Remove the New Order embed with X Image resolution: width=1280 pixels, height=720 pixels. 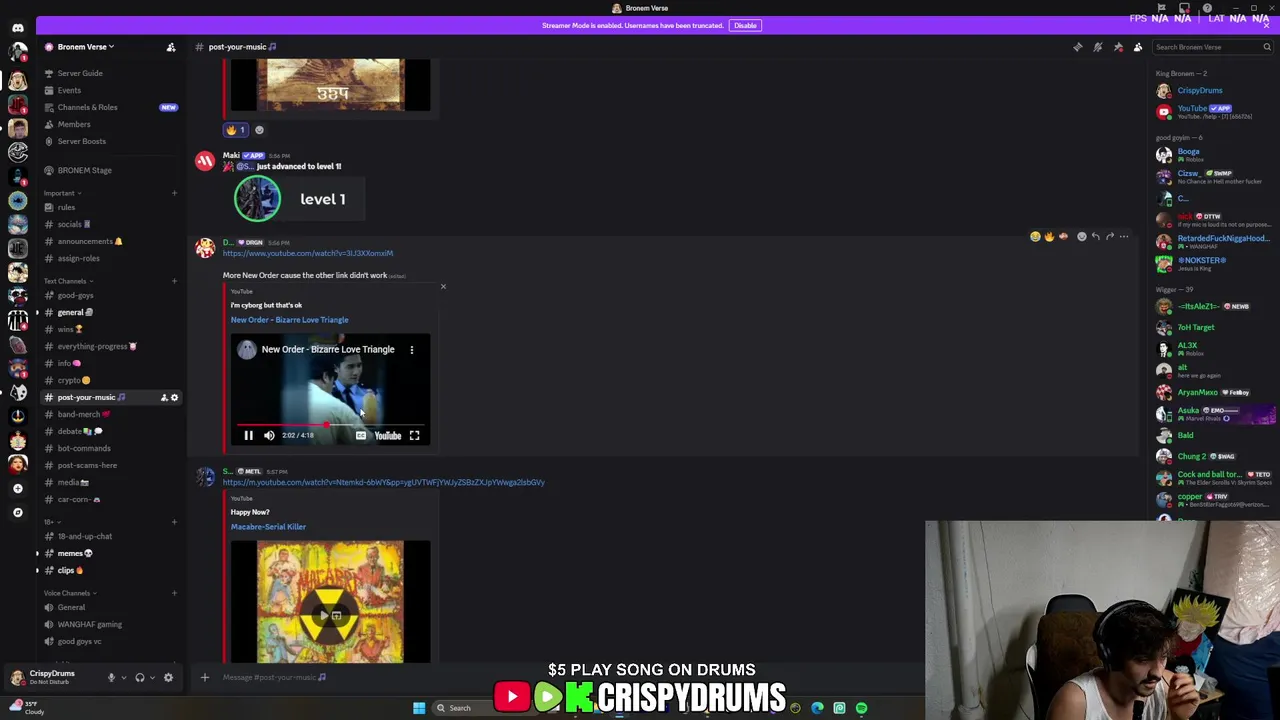[x=443, y=287]
